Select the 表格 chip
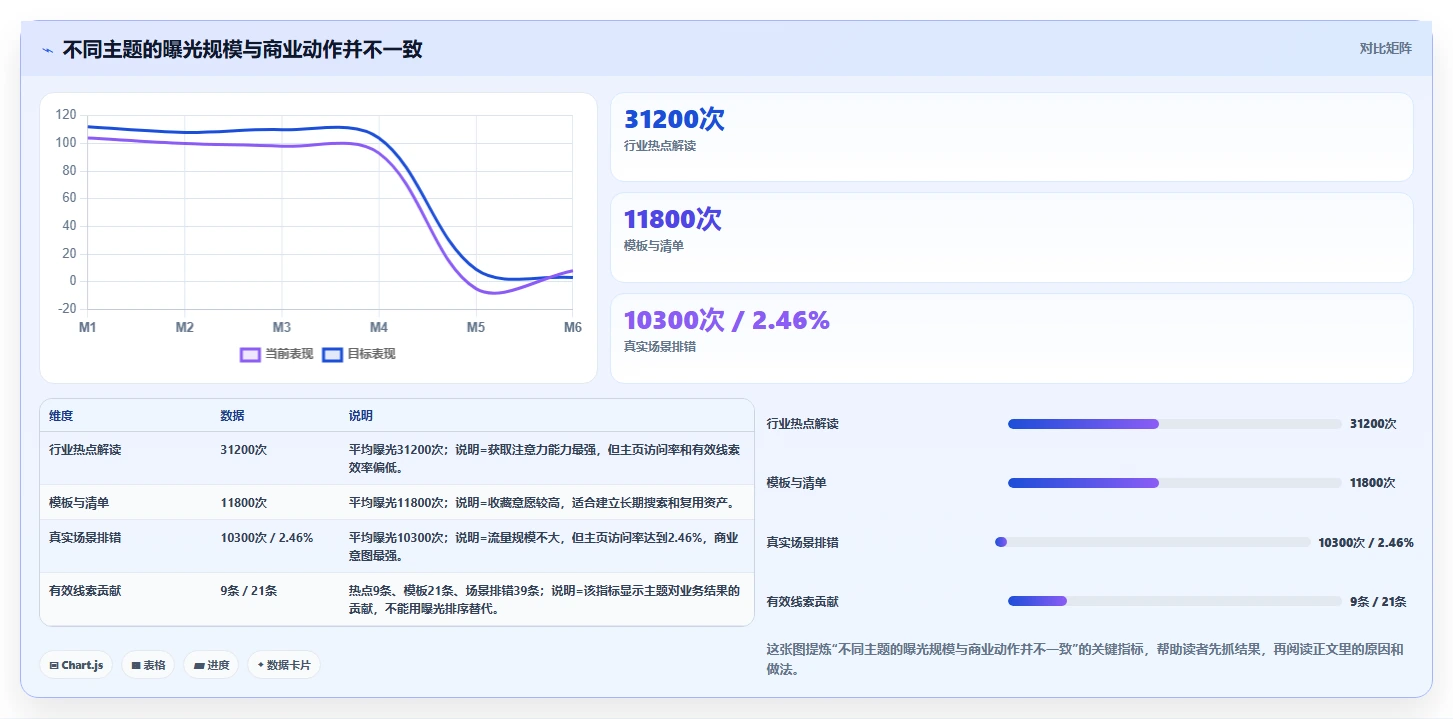The image size is (1453, 719). point(148,665)
